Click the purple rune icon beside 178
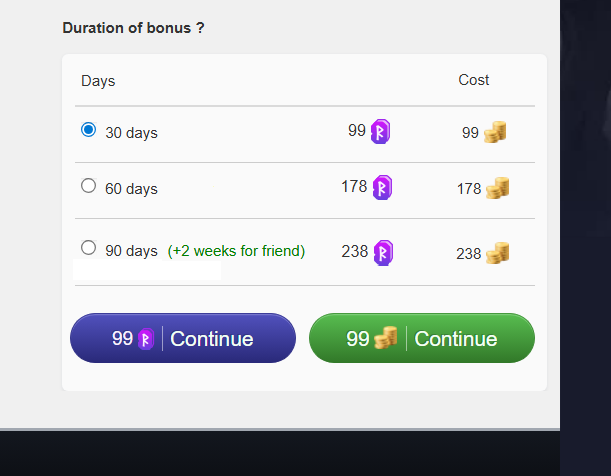Image resolution: width=611 pixels, height=476 pixels. coord(382,188)
